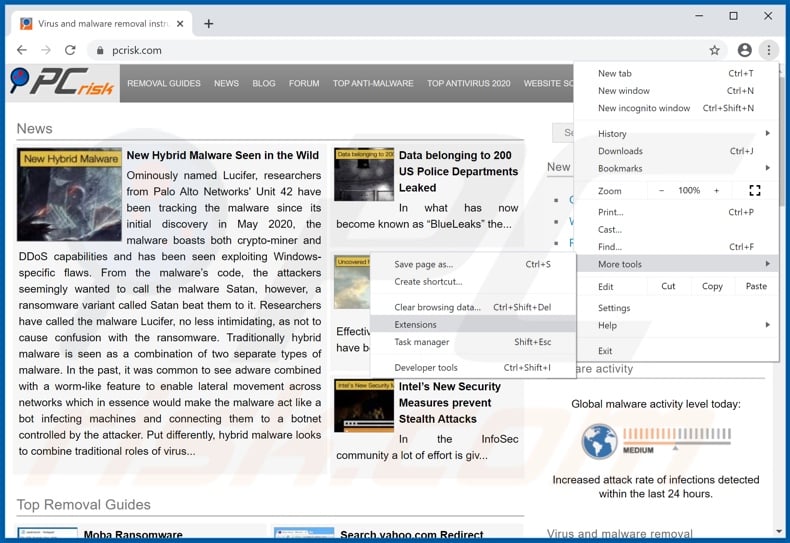Open Intel's New Security Measures headline

coord(450,403)
